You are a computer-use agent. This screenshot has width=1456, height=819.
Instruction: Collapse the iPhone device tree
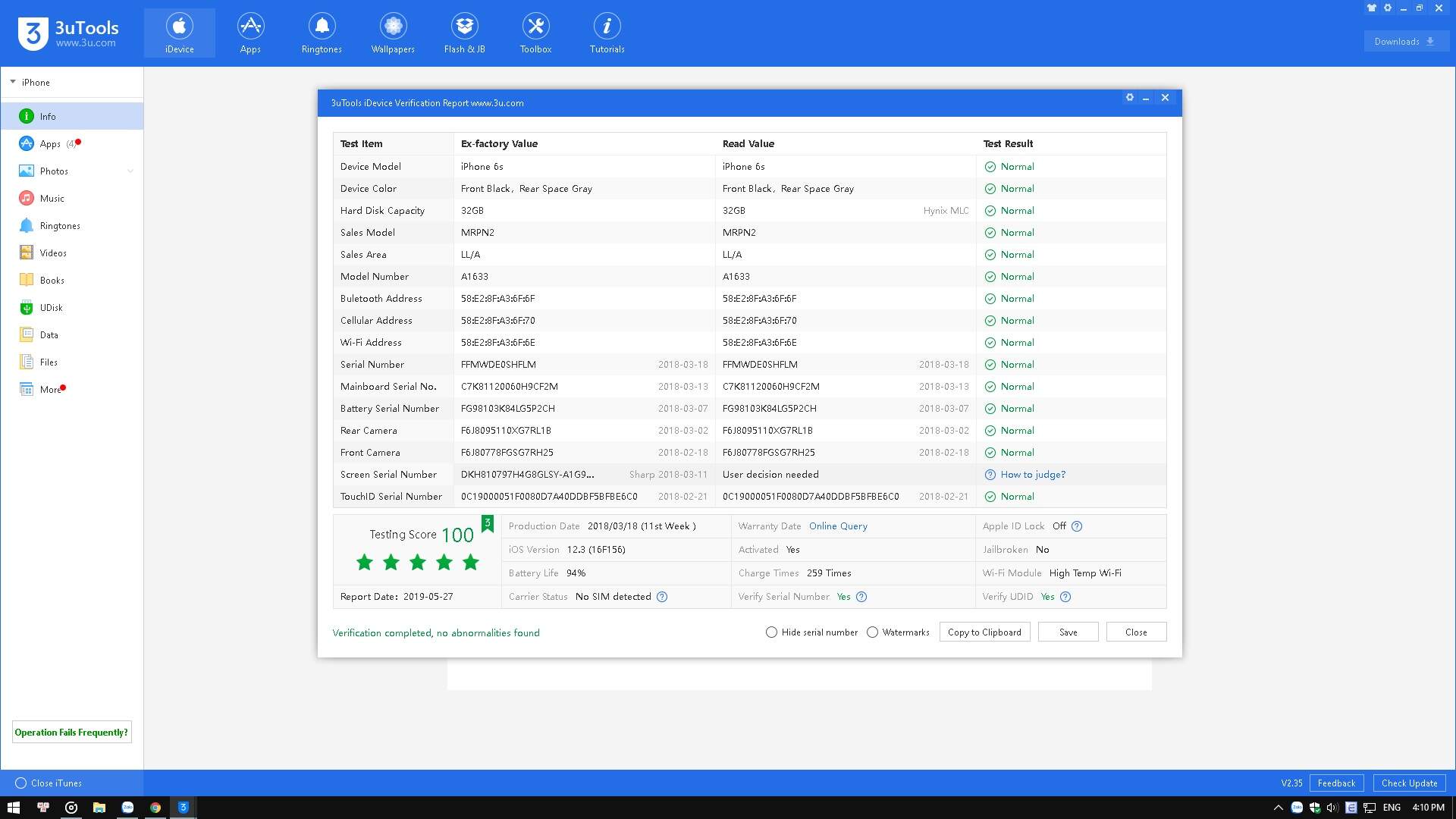point(13,82)
